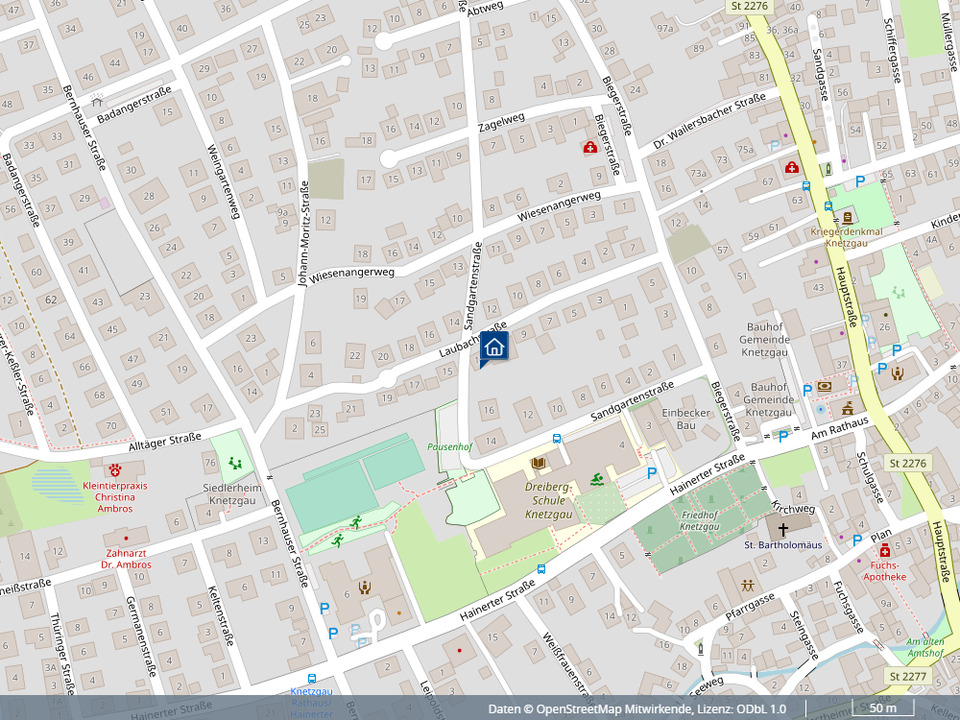
Task: Click the bank icon beside Hauptstraße
Action: [x=823, y=386]
